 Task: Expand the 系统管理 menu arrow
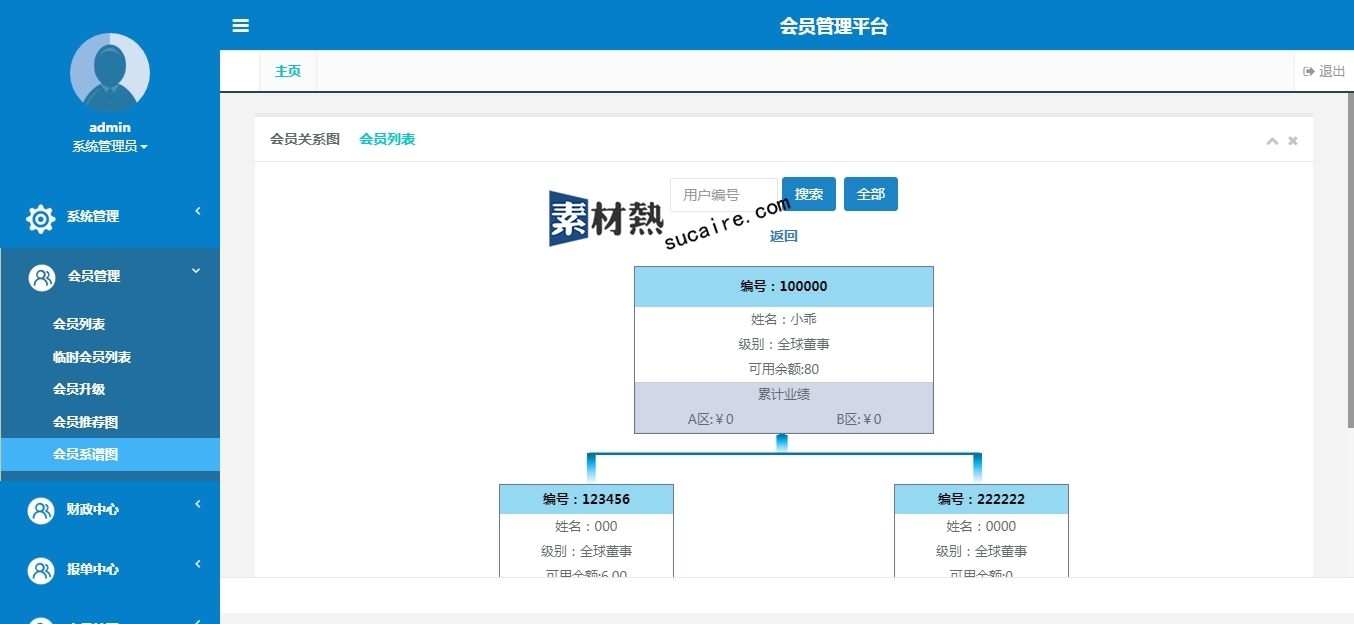(197, 210)
